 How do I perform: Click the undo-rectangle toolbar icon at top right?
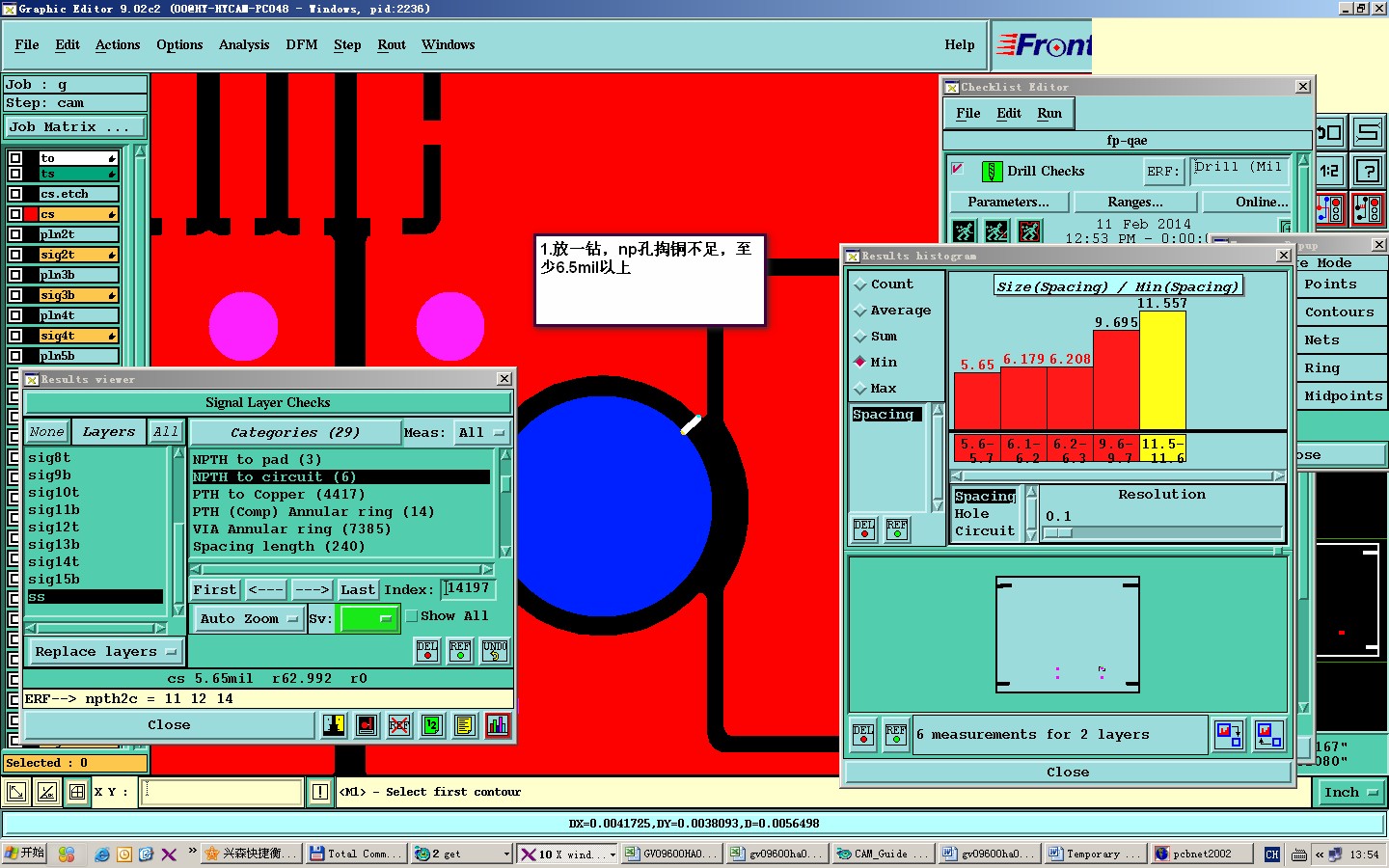point(1330,132)
